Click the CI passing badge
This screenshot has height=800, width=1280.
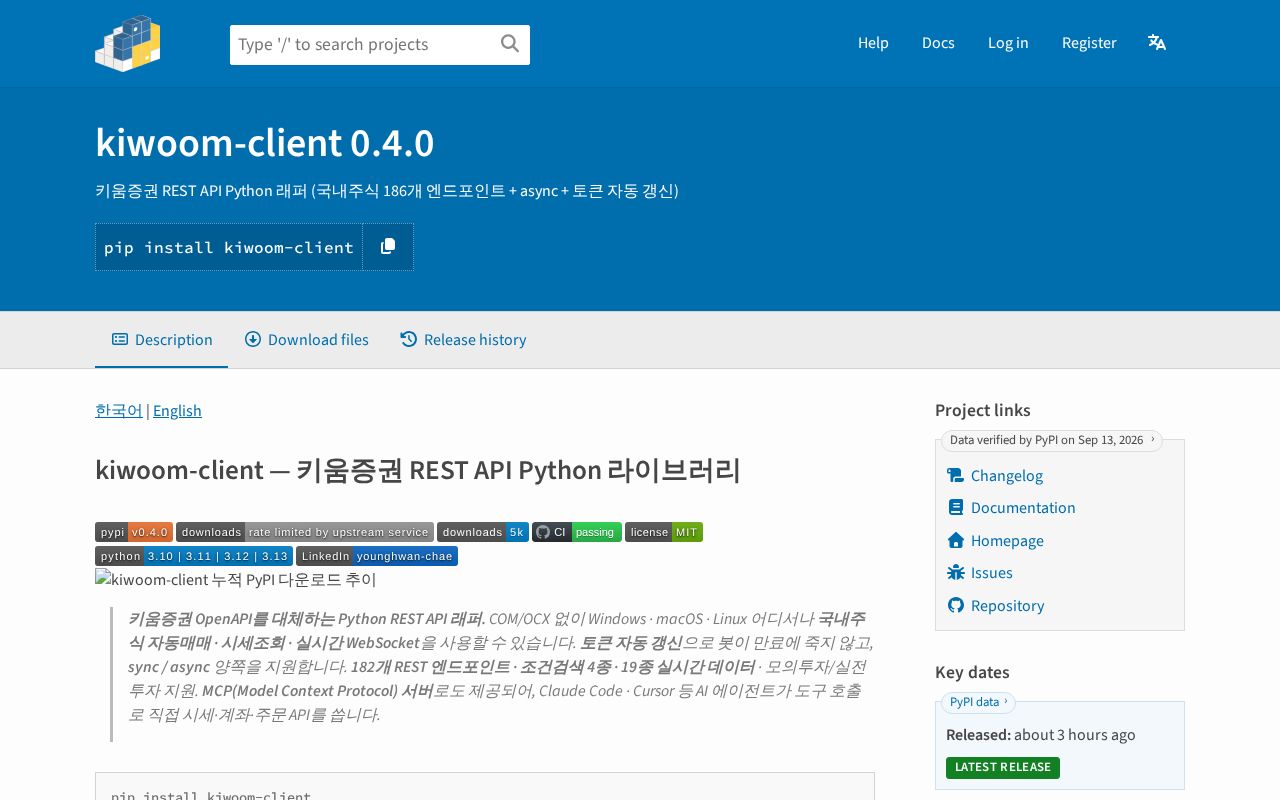point(577,532)
